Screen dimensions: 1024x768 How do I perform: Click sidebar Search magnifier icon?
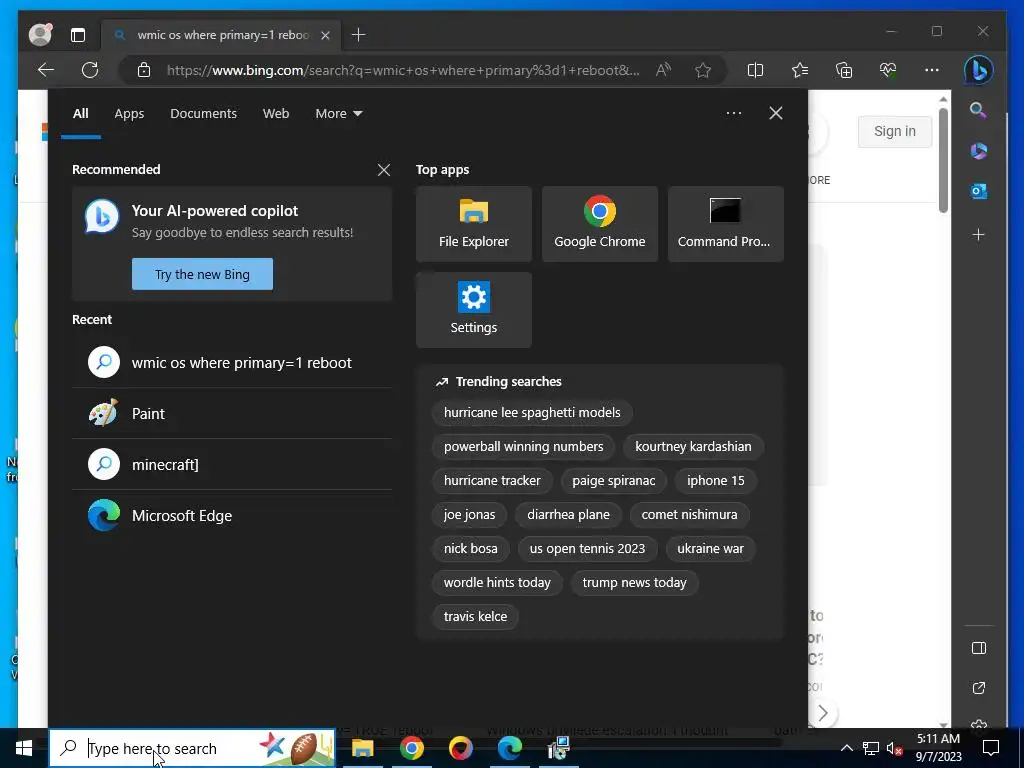coord(978,110)
